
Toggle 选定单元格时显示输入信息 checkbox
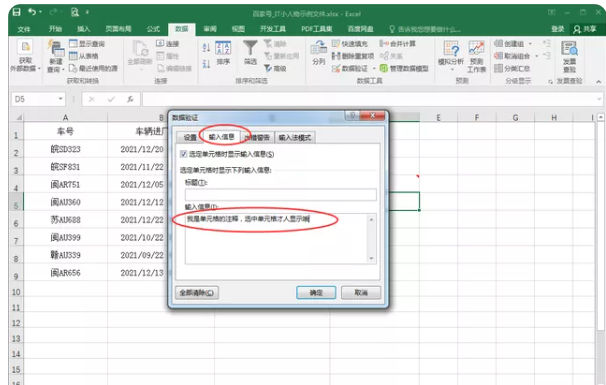[x=184, y=154]
